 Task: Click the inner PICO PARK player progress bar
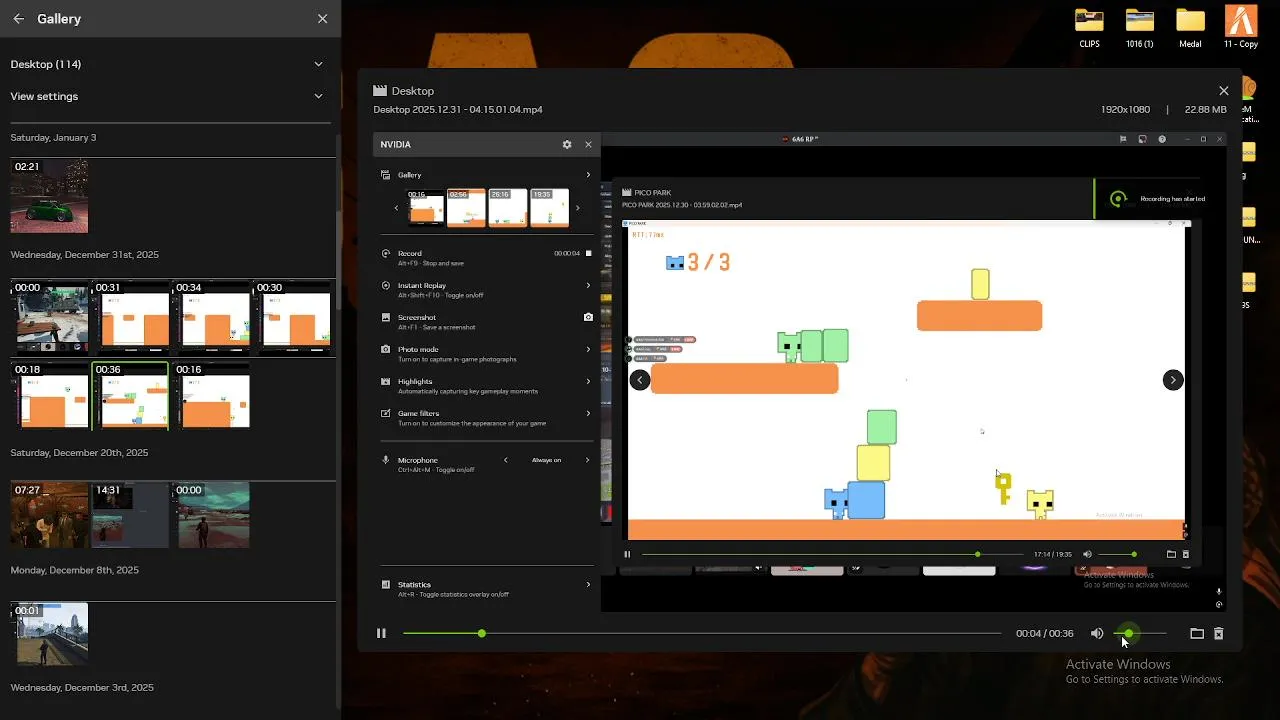click(832, 554)
